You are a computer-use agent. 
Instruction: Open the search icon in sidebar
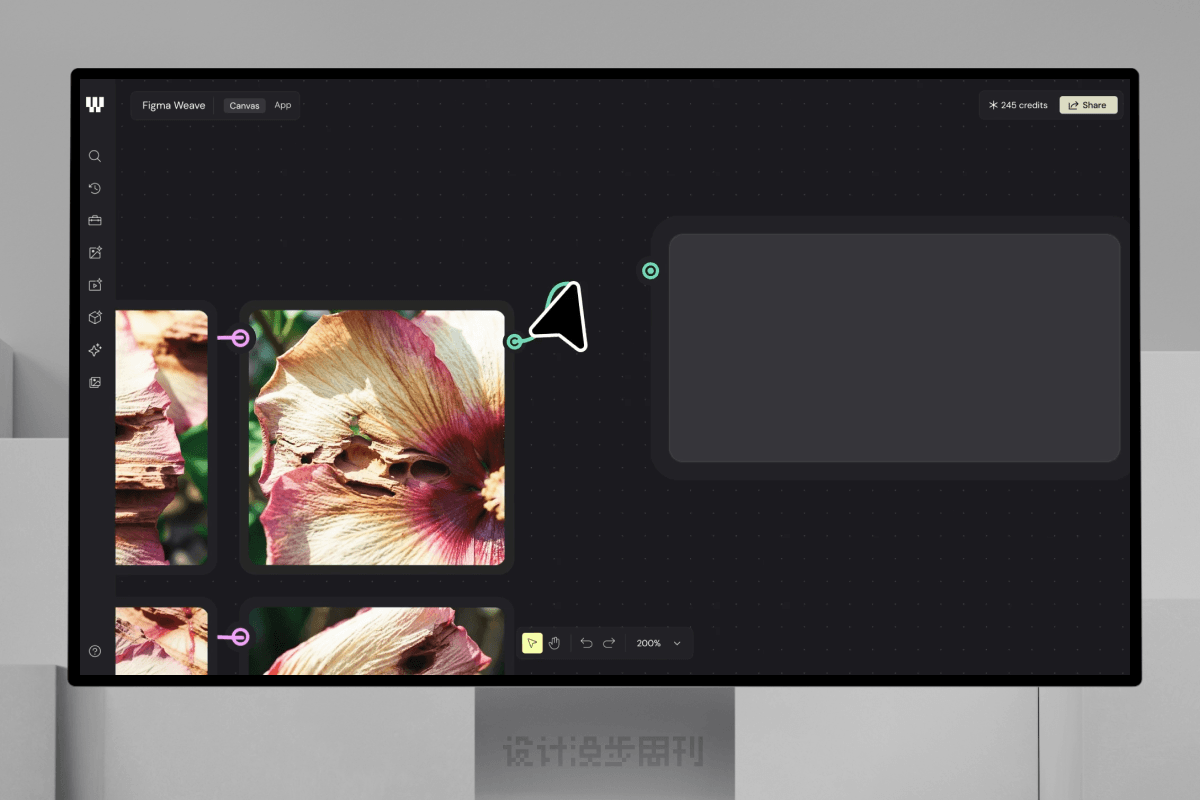(x=95, y=156)
